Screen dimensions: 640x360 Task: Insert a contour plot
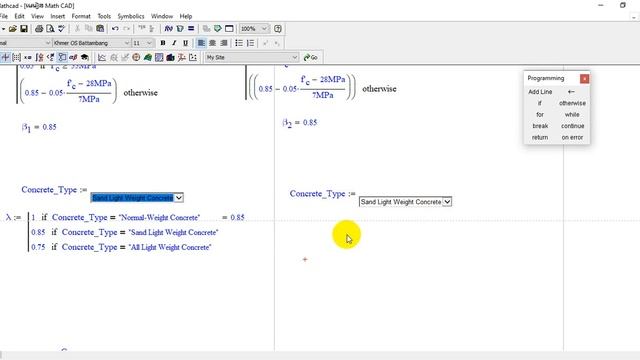click(159, 58)
